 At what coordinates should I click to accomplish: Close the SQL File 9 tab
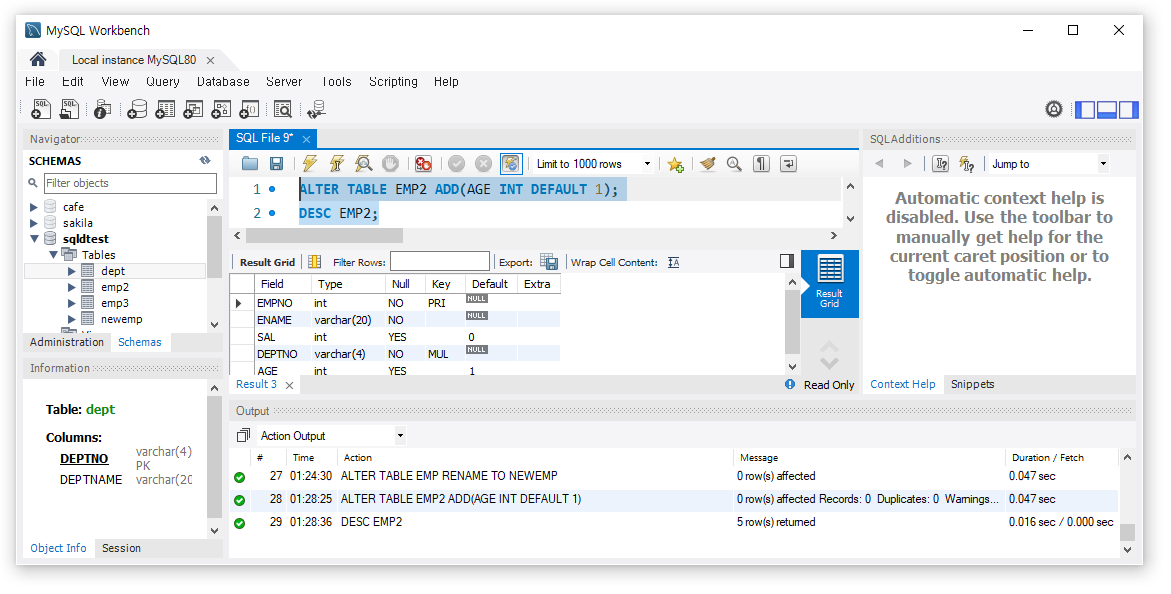pyautogui.click(x=306, y=139)
